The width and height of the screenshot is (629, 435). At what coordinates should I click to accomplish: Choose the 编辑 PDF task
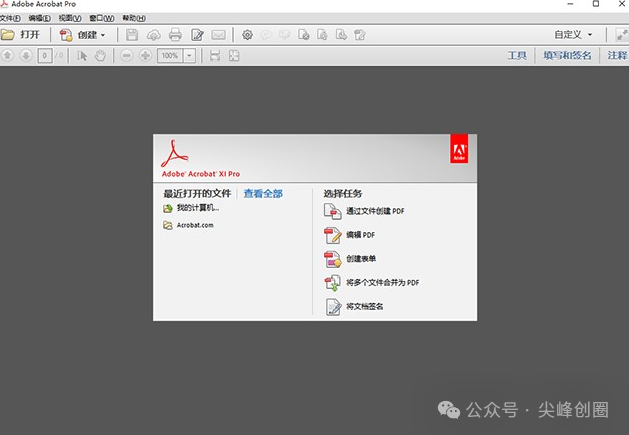click(349, 235)
